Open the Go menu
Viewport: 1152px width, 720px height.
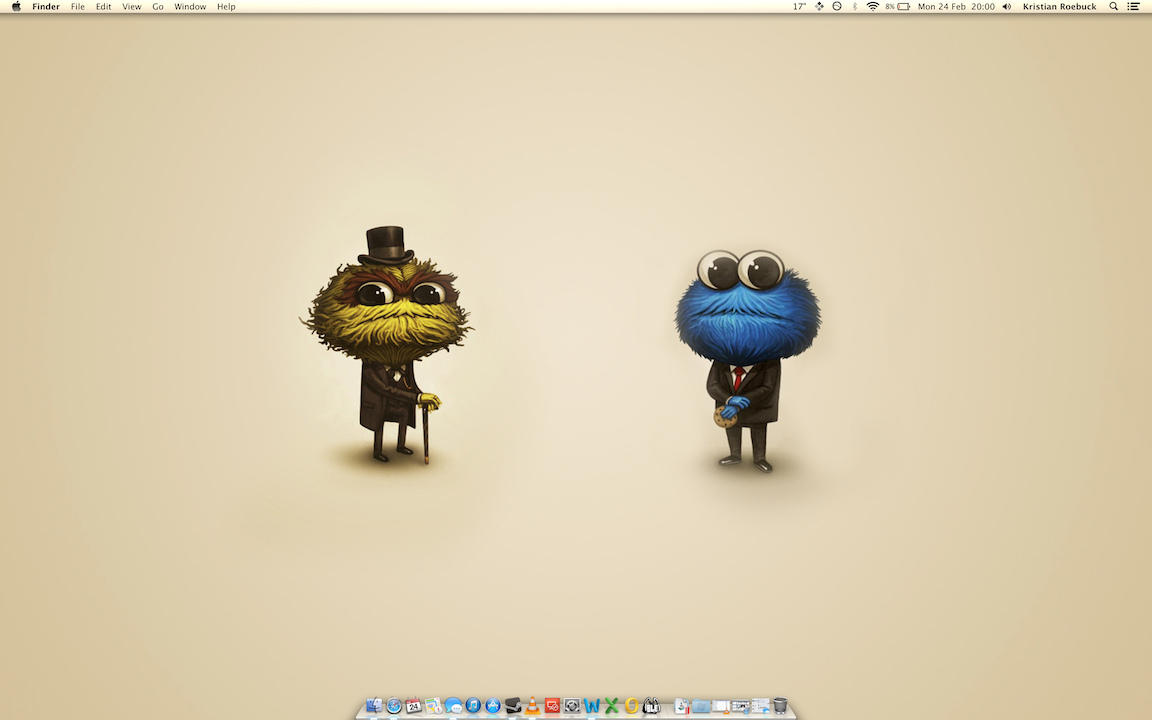(x=158, y=7)
